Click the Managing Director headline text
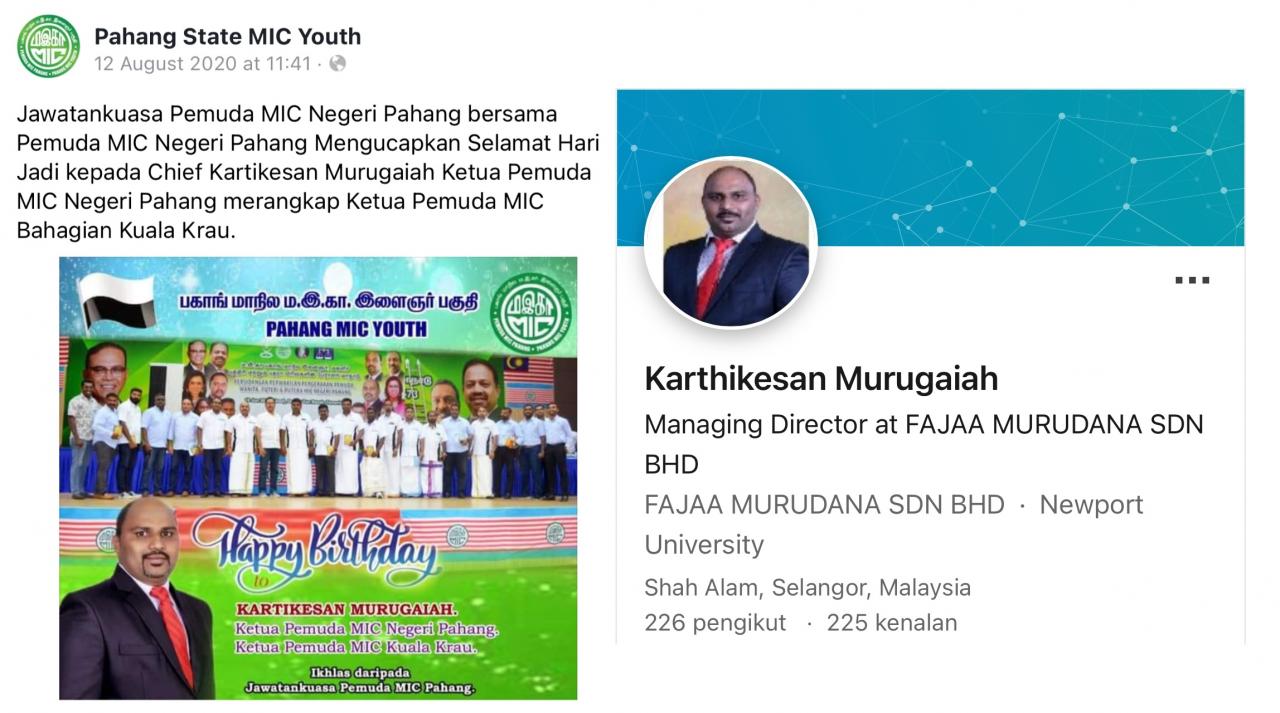1280x713 pixels. click(x=924, y=444)
